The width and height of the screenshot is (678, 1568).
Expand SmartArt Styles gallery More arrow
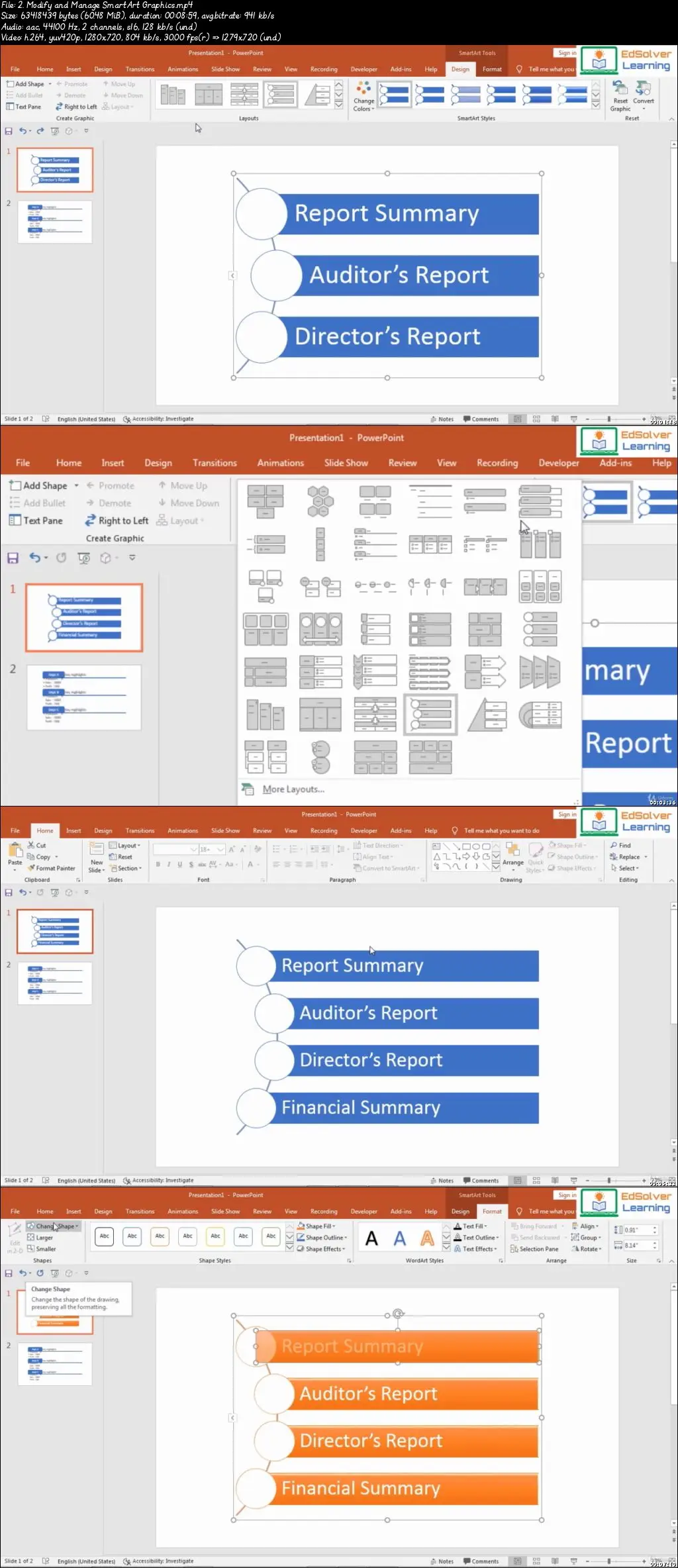pyautogui.click(x=596, y=104)
